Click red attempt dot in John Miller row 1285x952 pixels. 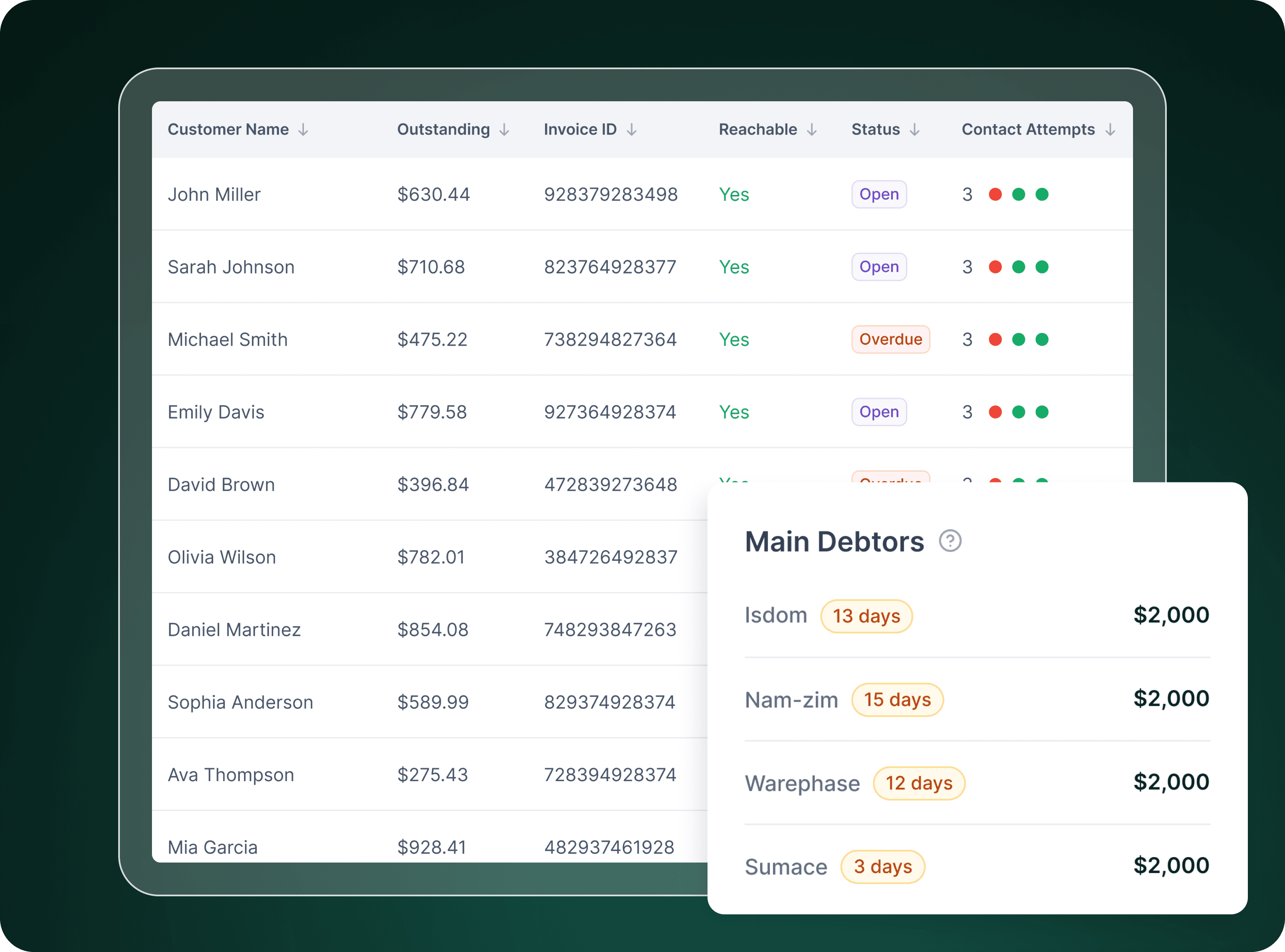[x=995, y=194]
